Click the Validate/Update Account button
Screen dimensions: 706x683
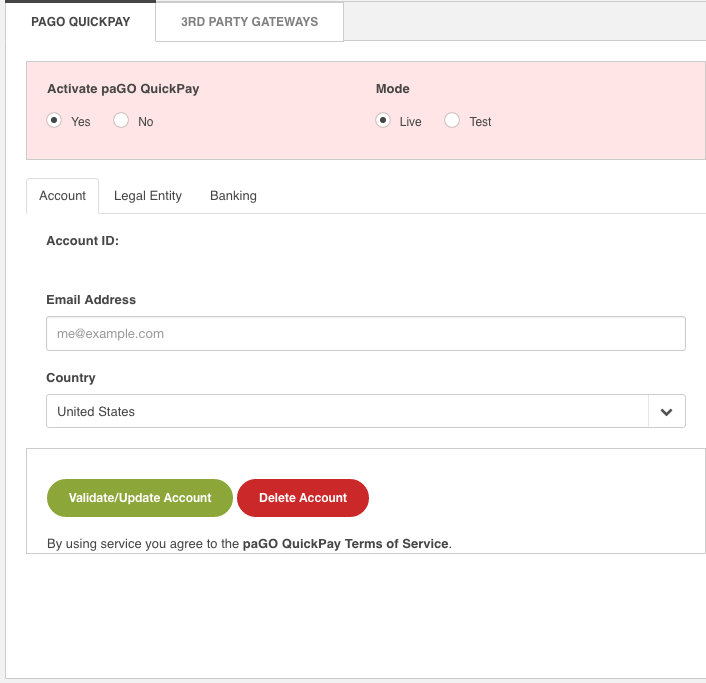pos(140,498)
